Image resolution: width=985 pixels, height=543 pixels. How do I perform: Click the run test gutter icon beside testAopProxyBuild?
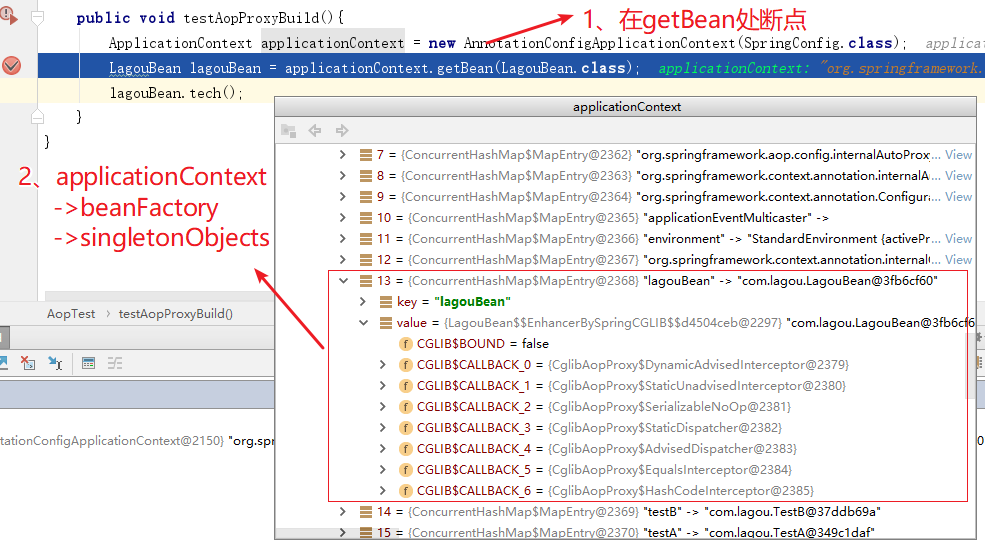click(9, 15)
